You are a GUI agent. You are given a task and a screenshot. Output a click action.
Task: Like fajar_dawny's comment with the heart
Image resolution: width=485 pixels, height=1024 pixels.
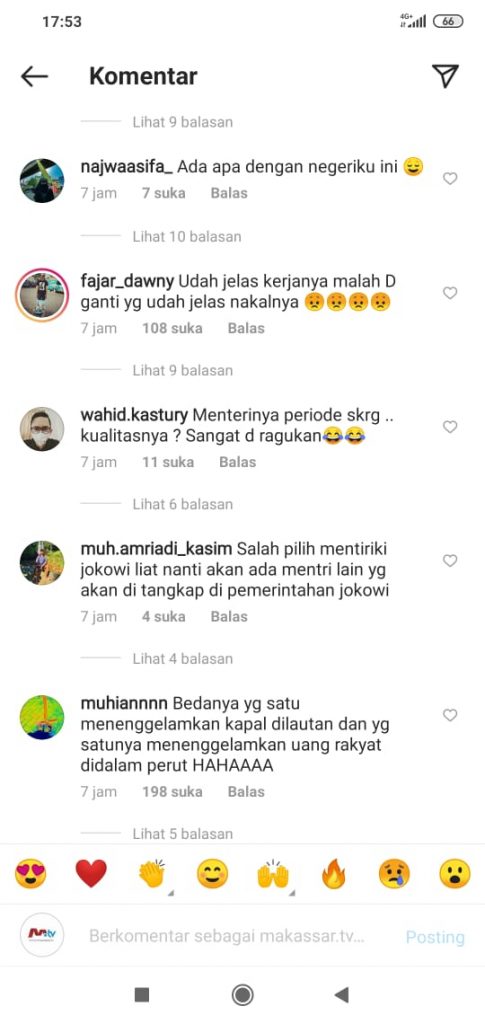coord(450,293)
